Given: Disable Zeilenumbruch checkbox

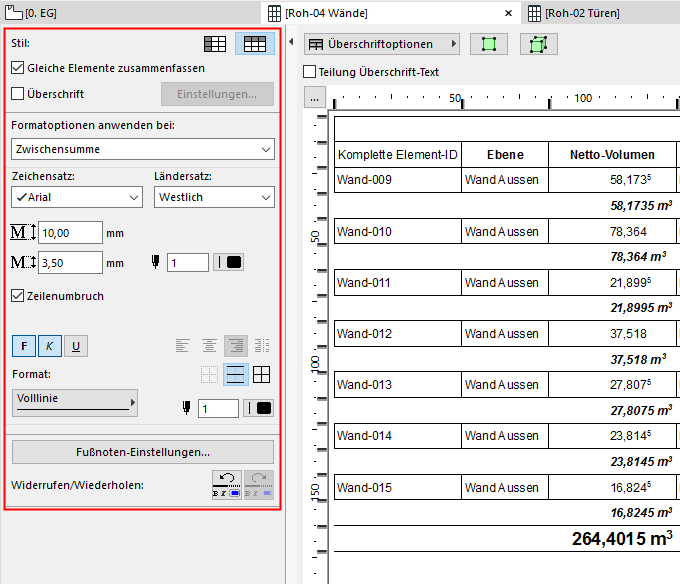Looking at the screenshot, I should [17, 296].
